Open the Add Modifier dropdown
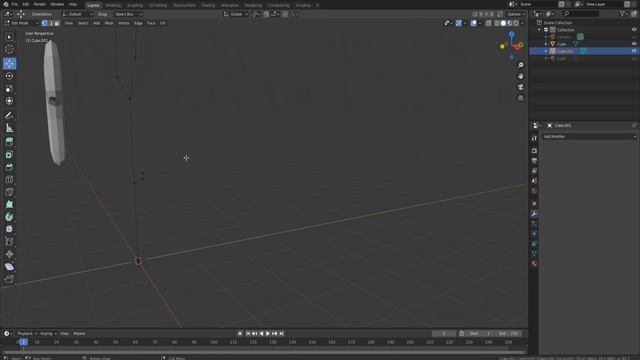 tap(589, 137)
